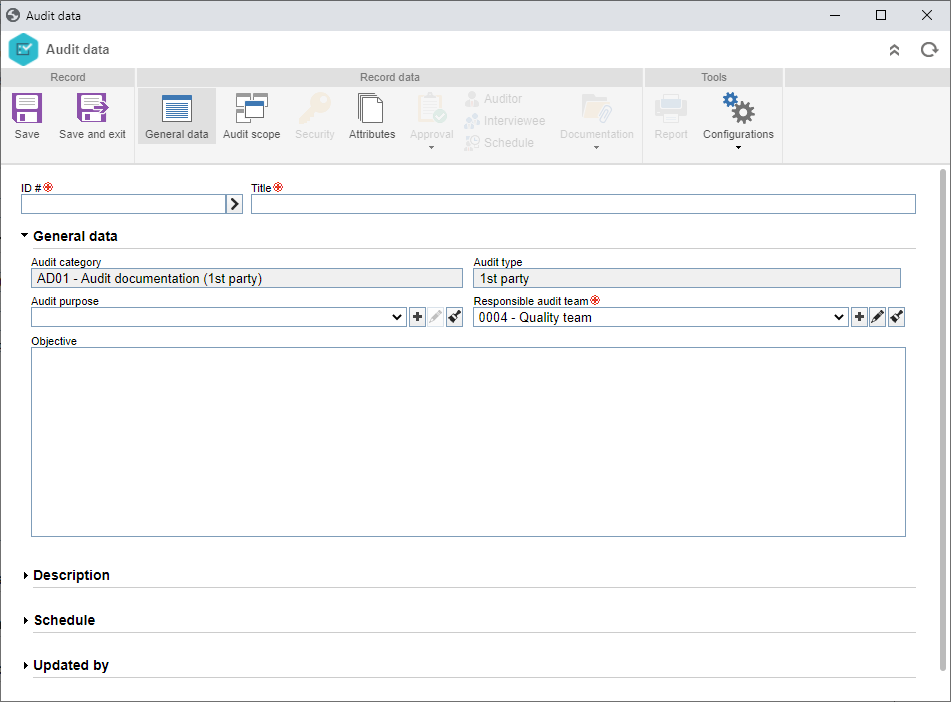Expand the Approval dropdown arrow
951x702 pixels.
431,147
